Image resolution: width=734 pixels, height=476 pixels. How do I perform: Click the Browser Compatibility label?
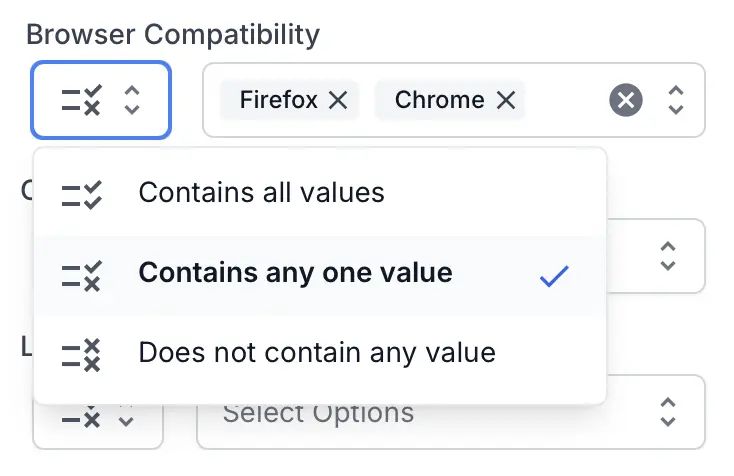coord(172,33)
